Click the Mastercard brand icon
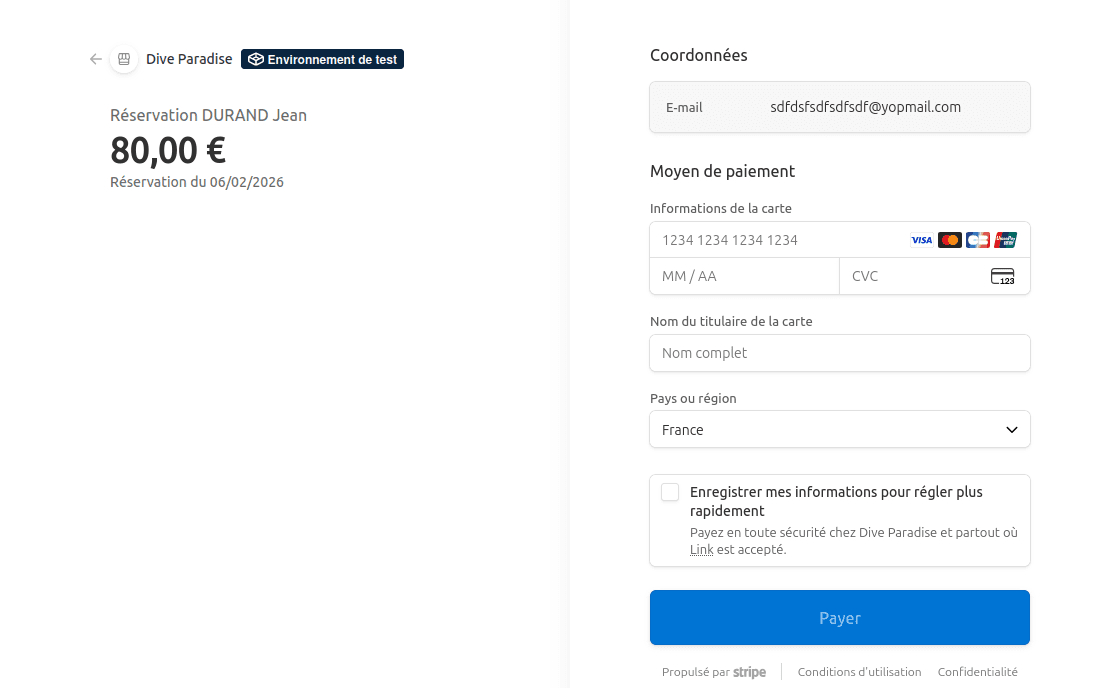This screenshot has width=1097, height=688. point(948,240)
